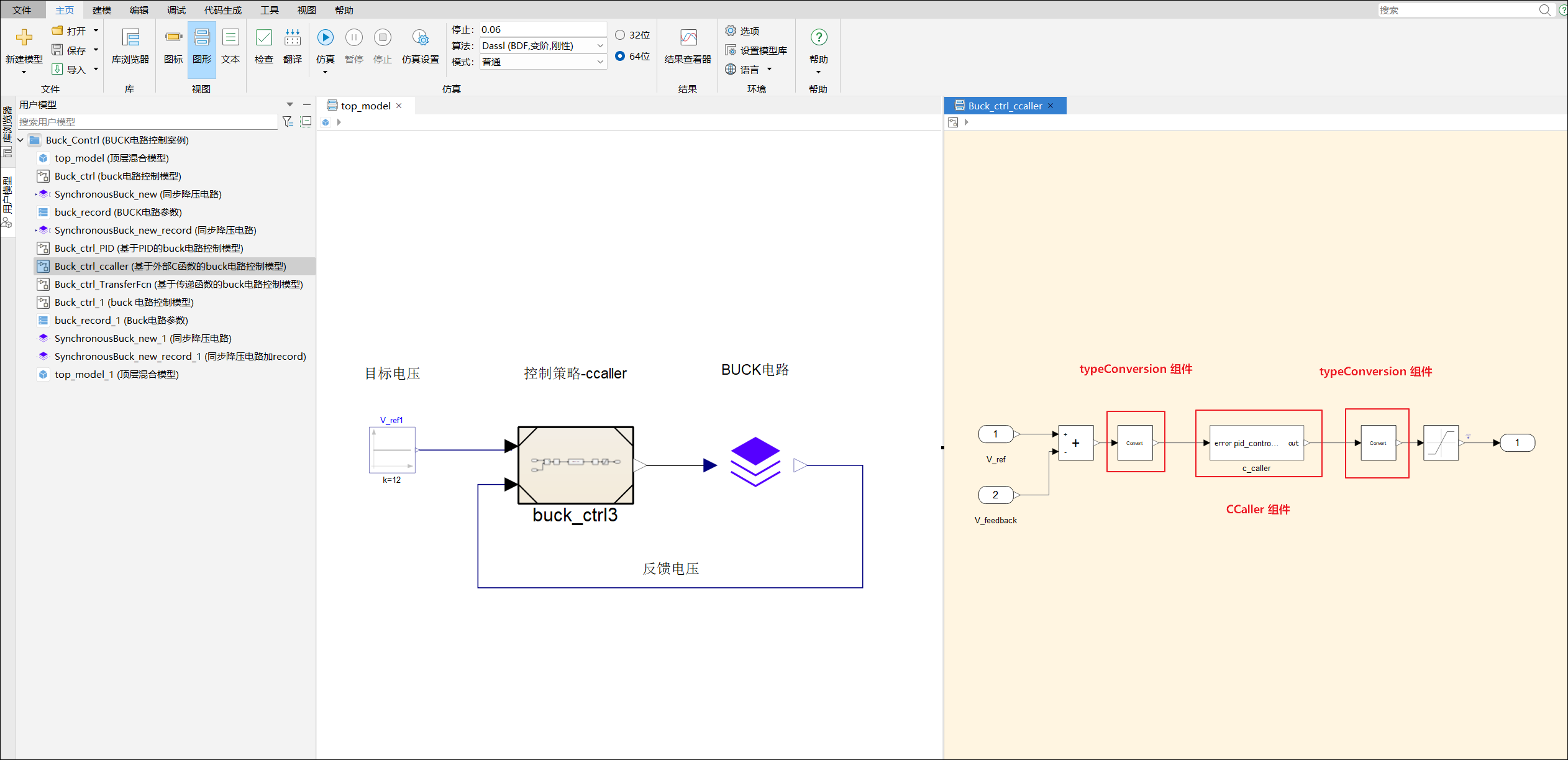The image size is (1568, 760).
Task: Select the 32位 radio button
Action: 620,35
